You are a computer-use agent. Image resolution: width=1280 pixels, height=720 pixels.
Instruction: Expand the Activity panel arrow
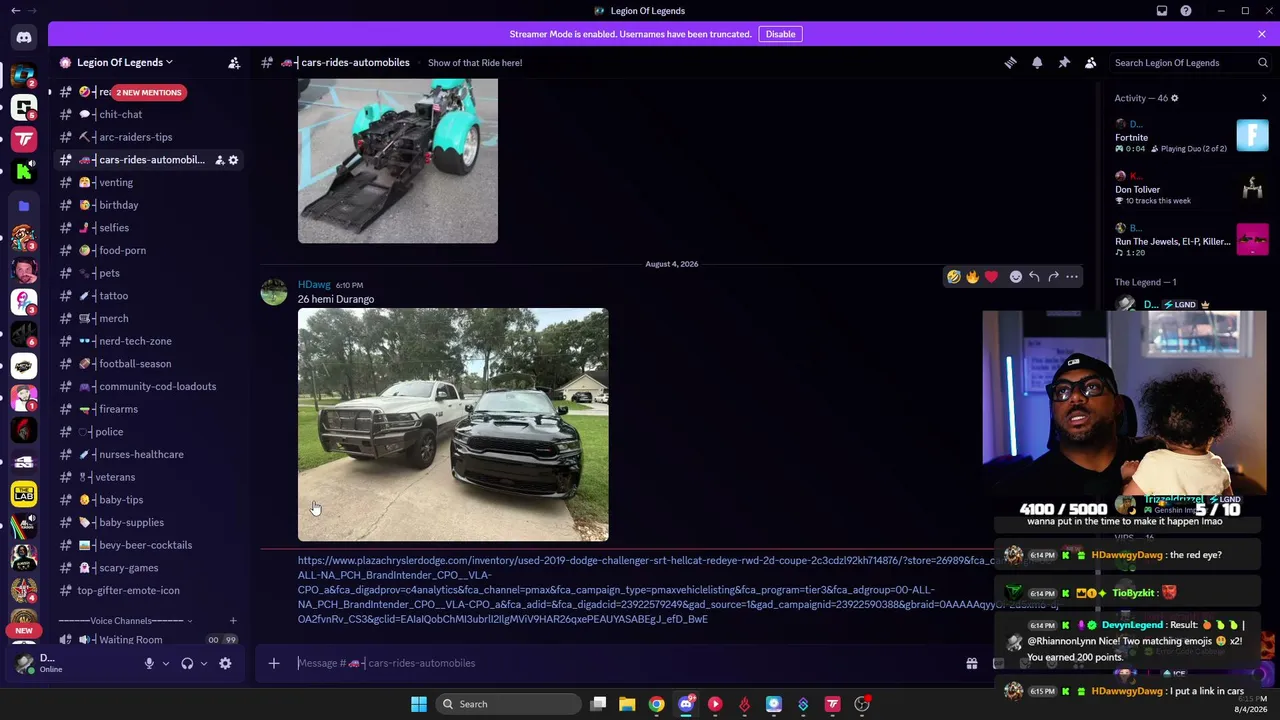[1264, 98]
